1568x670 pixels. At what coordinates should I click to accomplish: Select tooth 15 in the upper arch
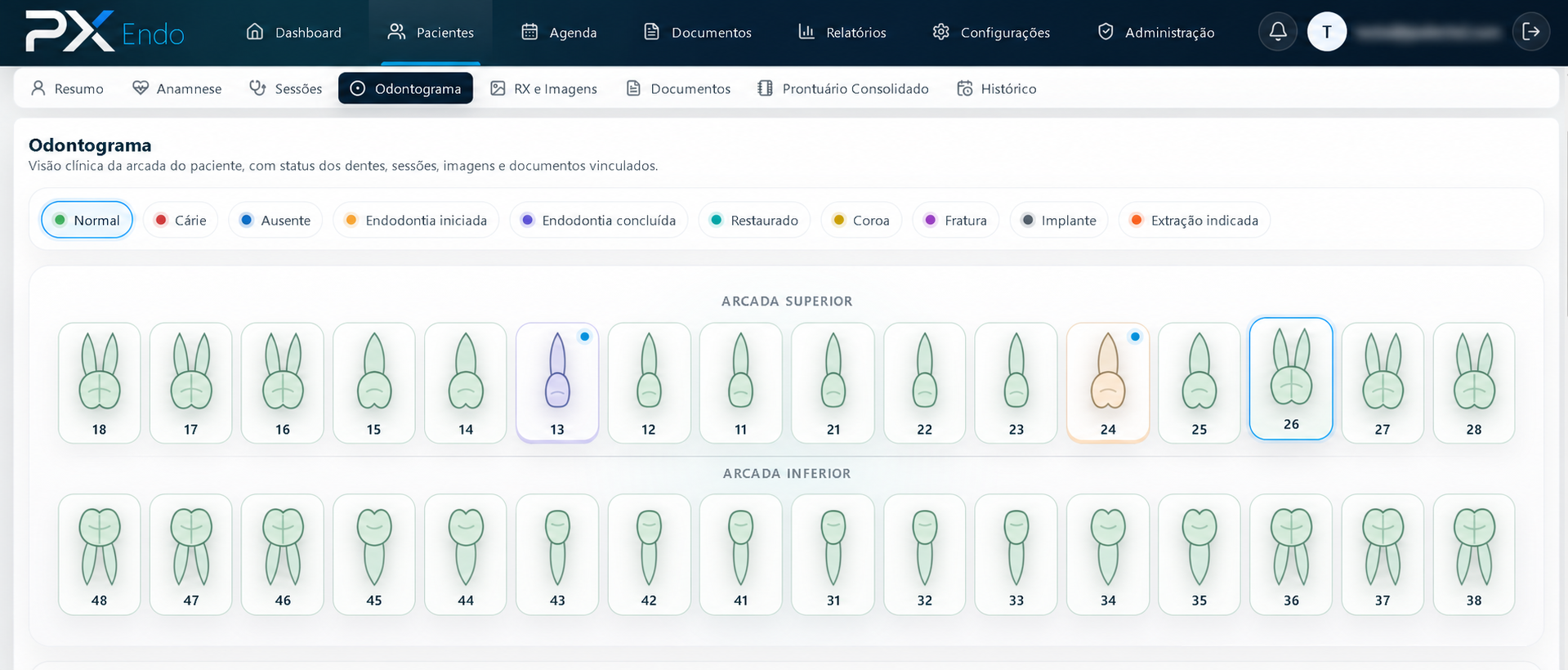374,383
